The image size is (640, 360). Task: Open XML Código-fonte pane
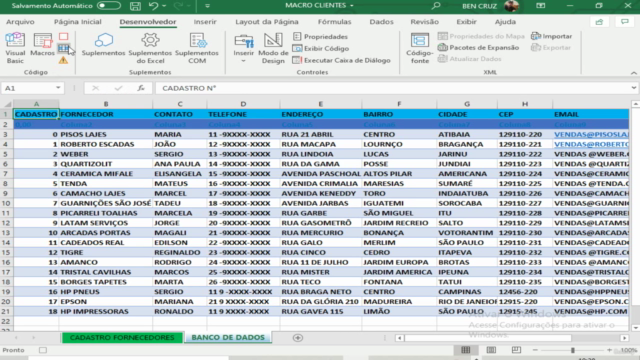click(x=420, y=48)
